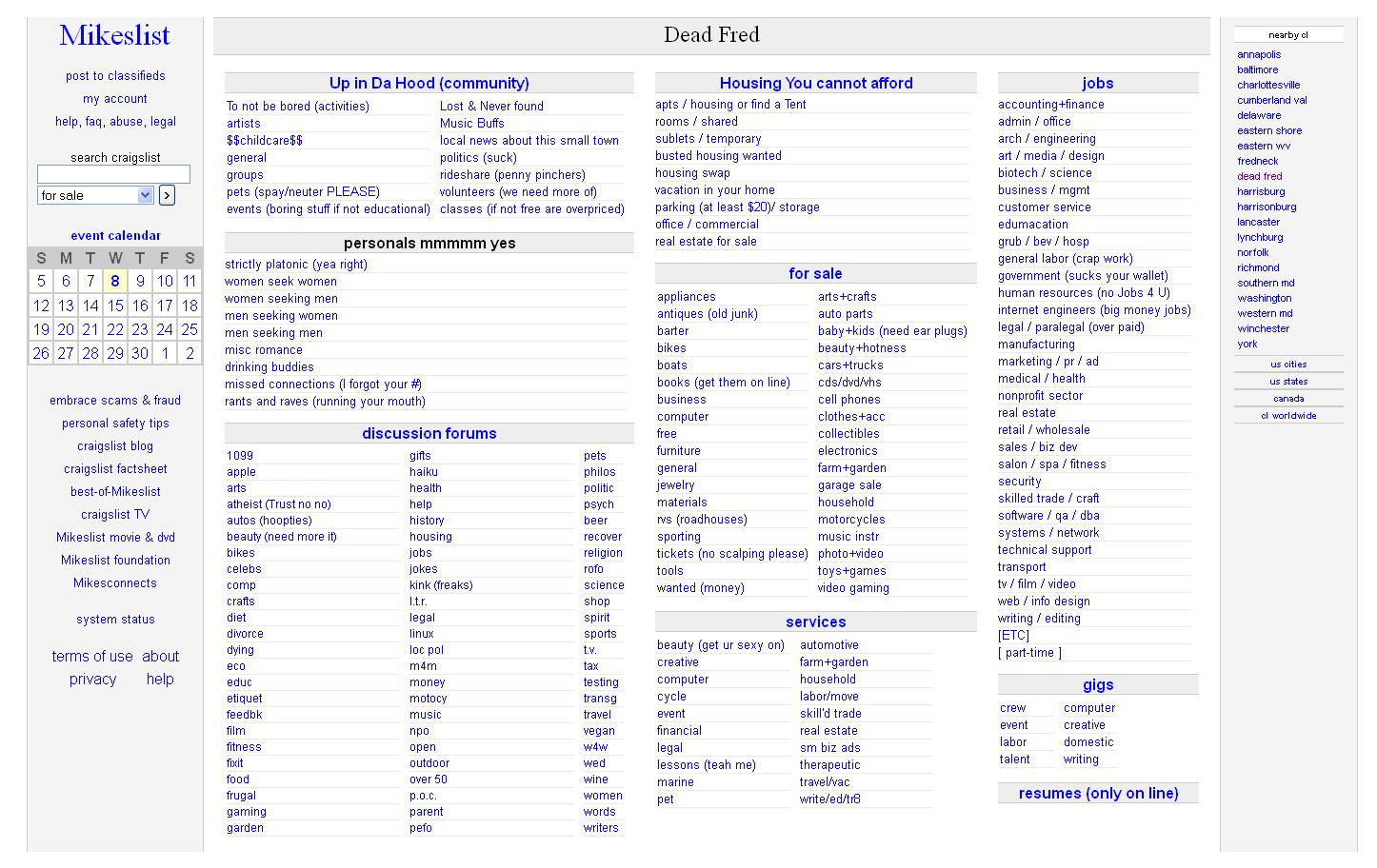Open the 'haiku' forum link

(x=424, y=472)
